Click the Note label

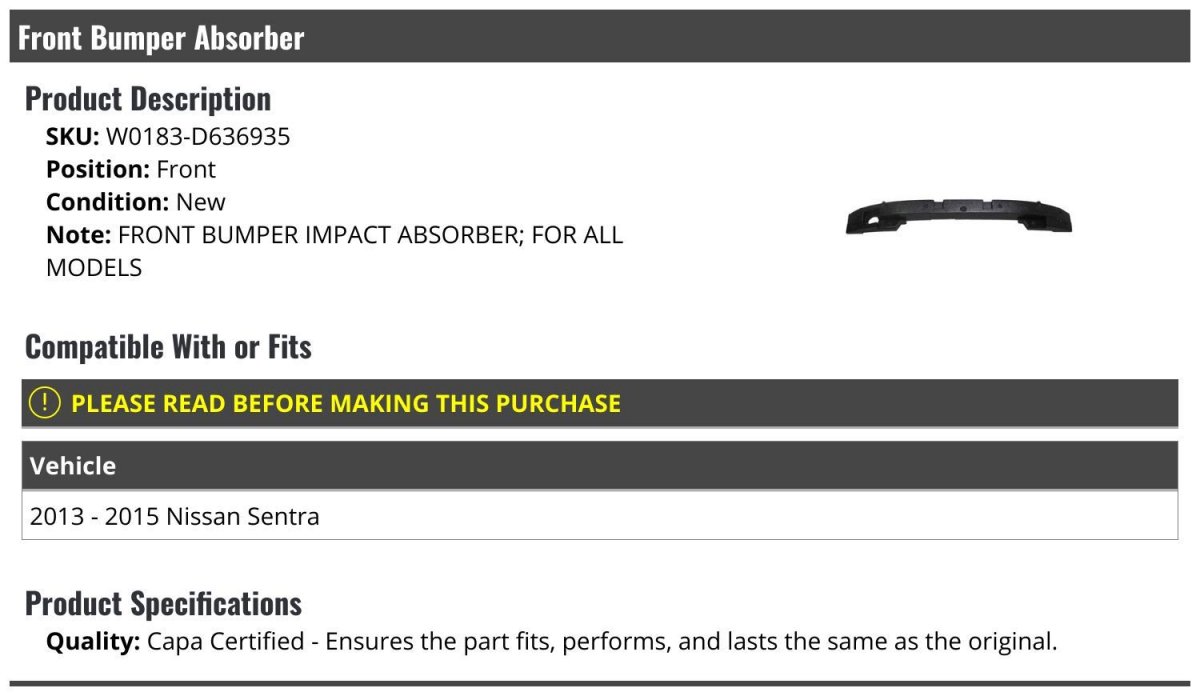pos(78,235)
